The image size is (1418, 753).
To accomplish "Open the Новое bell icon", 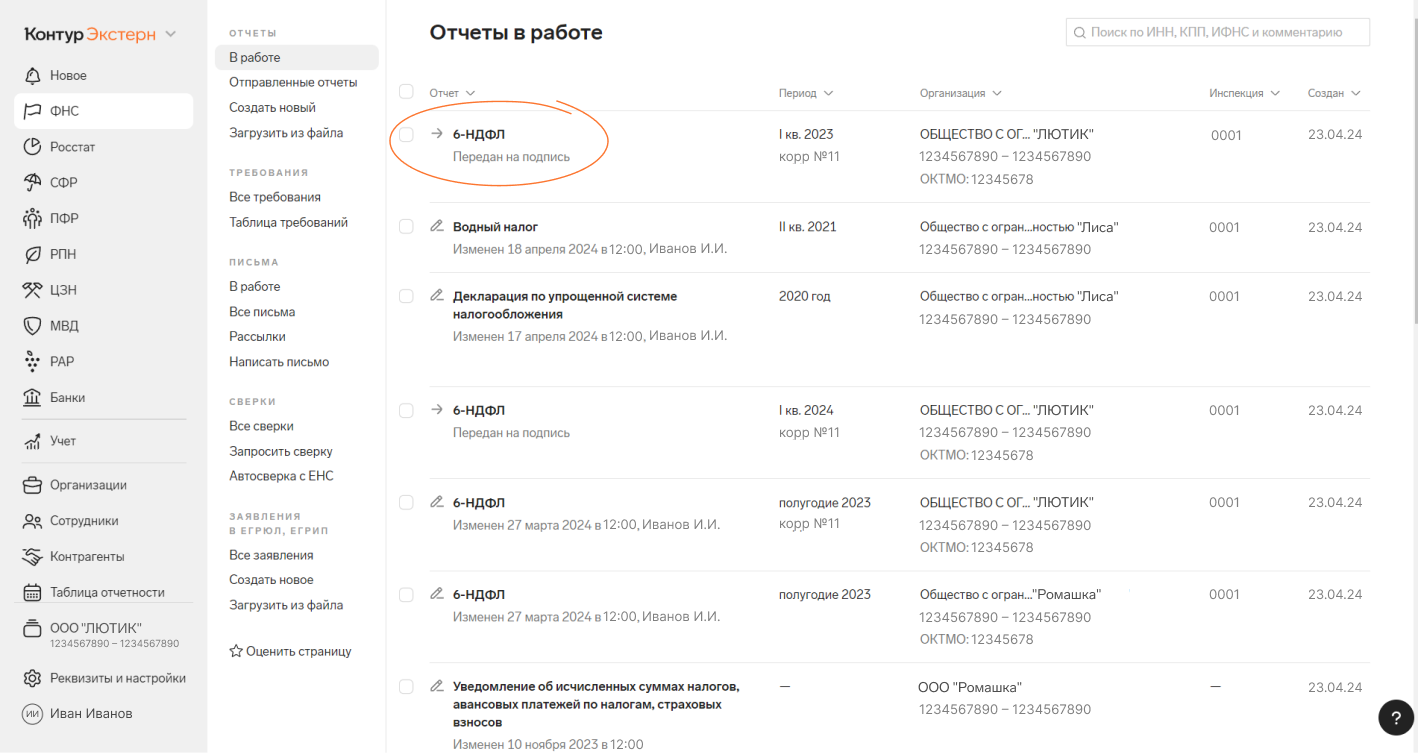I will [x=32, y=76].
